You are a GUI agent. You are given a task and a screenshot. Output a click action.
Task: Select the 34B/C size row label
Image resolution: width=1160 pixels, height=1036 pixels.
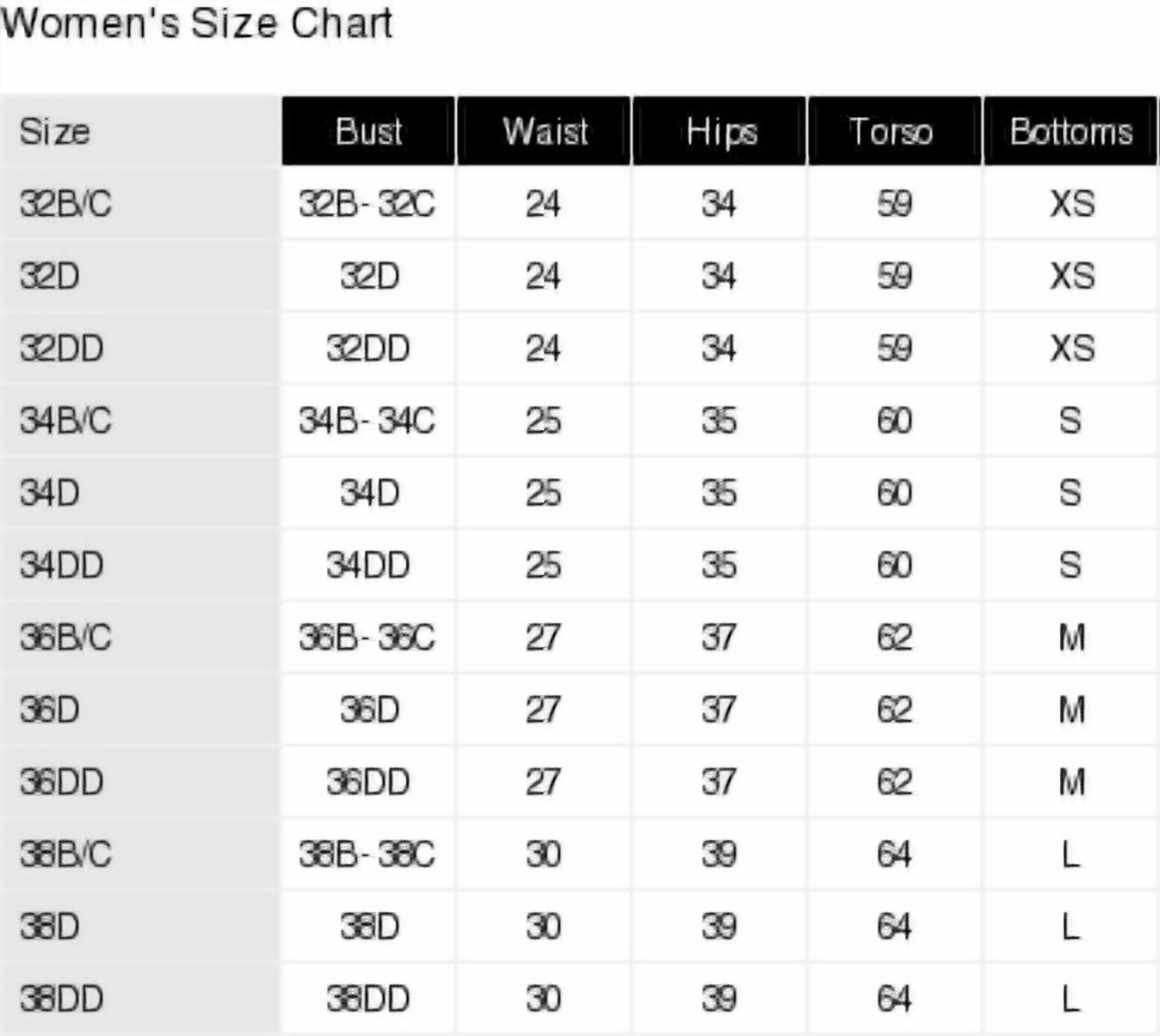point(65,421)
